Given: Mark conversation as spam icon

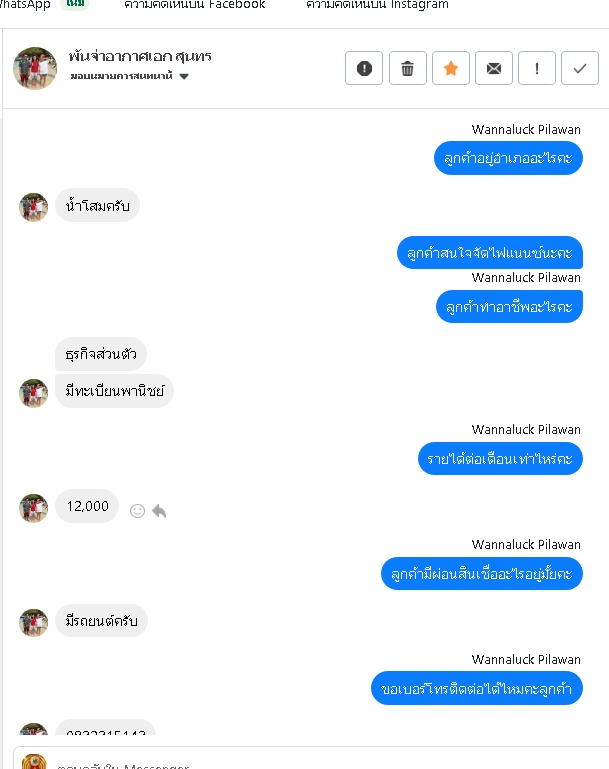Looking at the screenshot, I should (363, 68).
